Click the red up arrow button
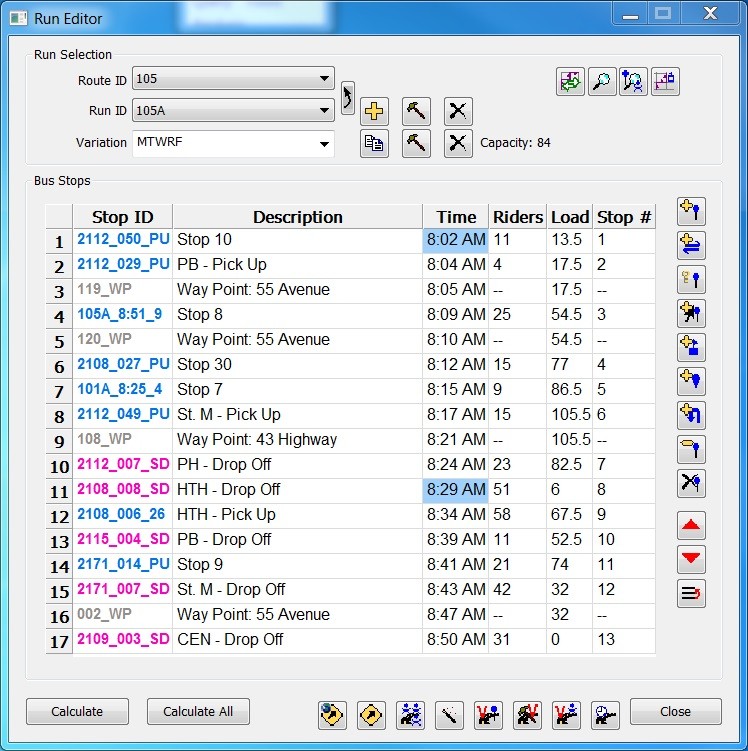 coord(691,525)
